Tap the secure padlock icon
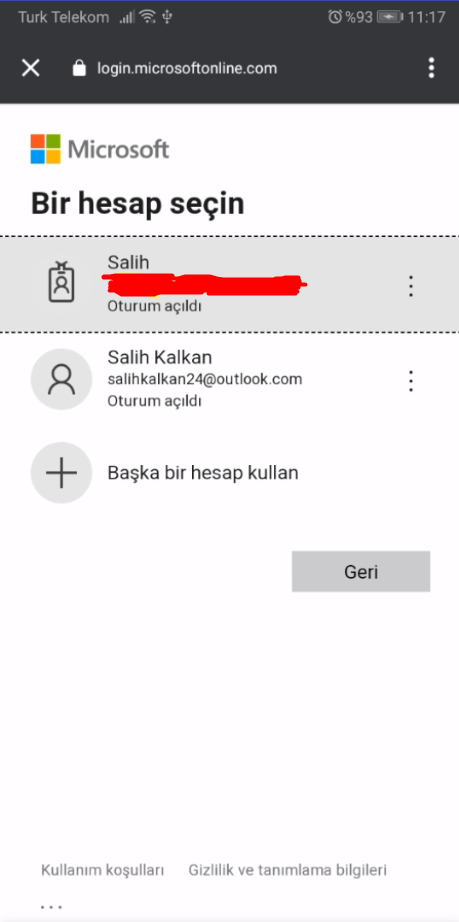 pos(79,69)
